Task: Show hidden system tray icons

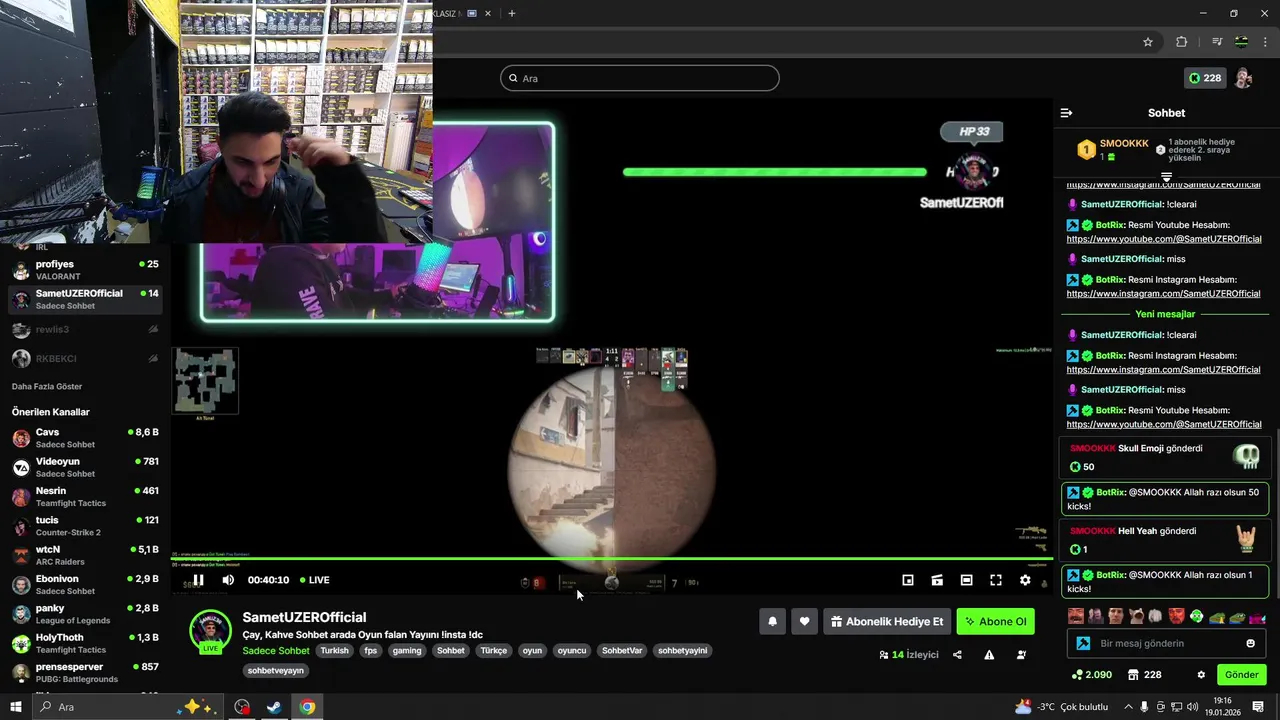Action: (1128, 707)
